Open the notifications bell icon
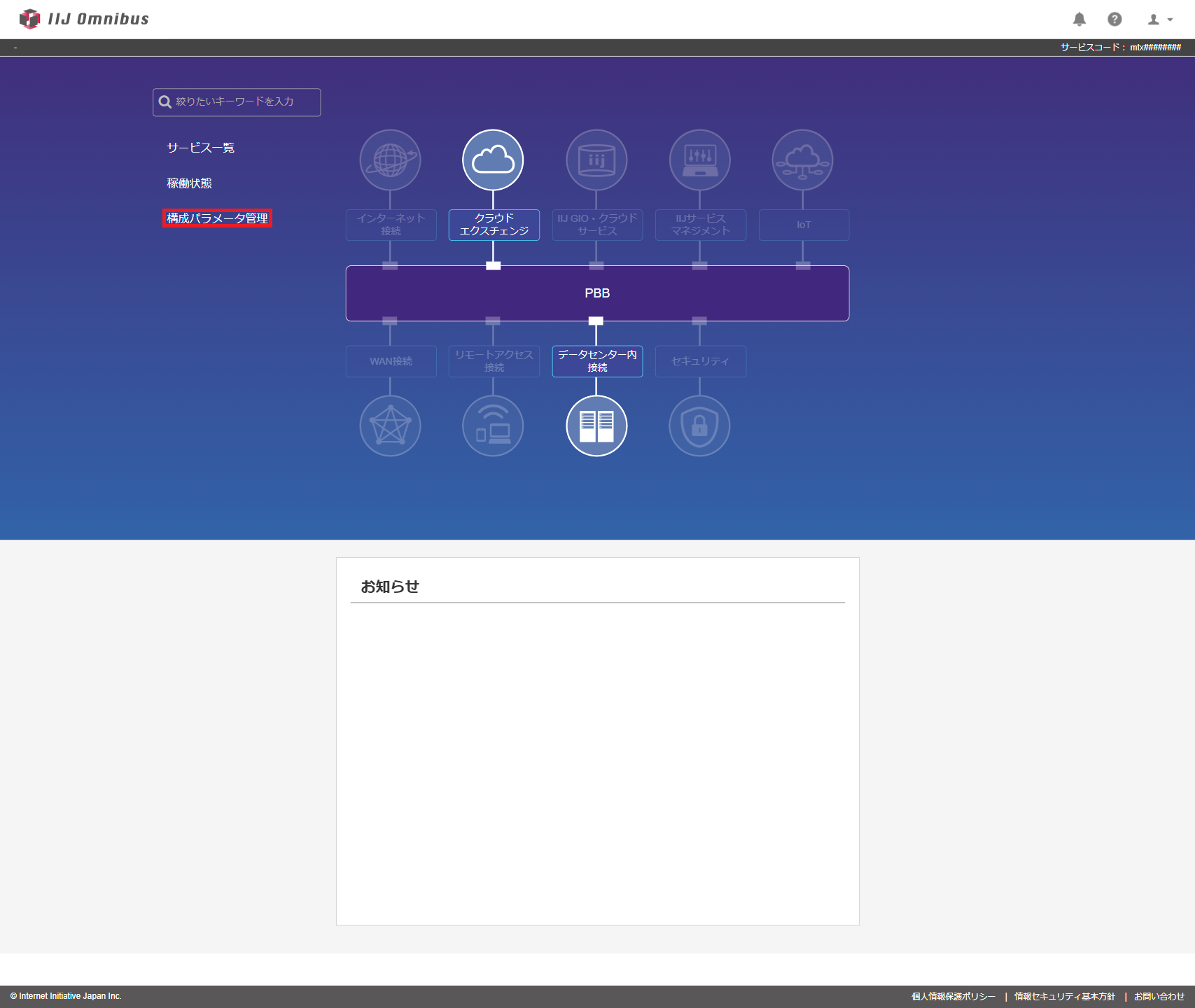Screen dimensions: 1195x1008 1079,20
